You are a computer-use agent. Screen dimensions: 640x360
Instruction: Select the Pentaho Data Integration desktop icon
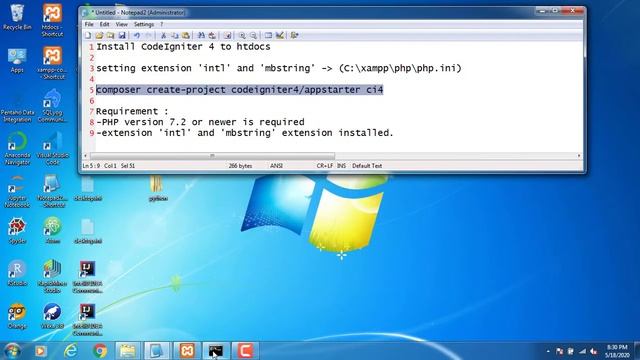pos(17,107)
